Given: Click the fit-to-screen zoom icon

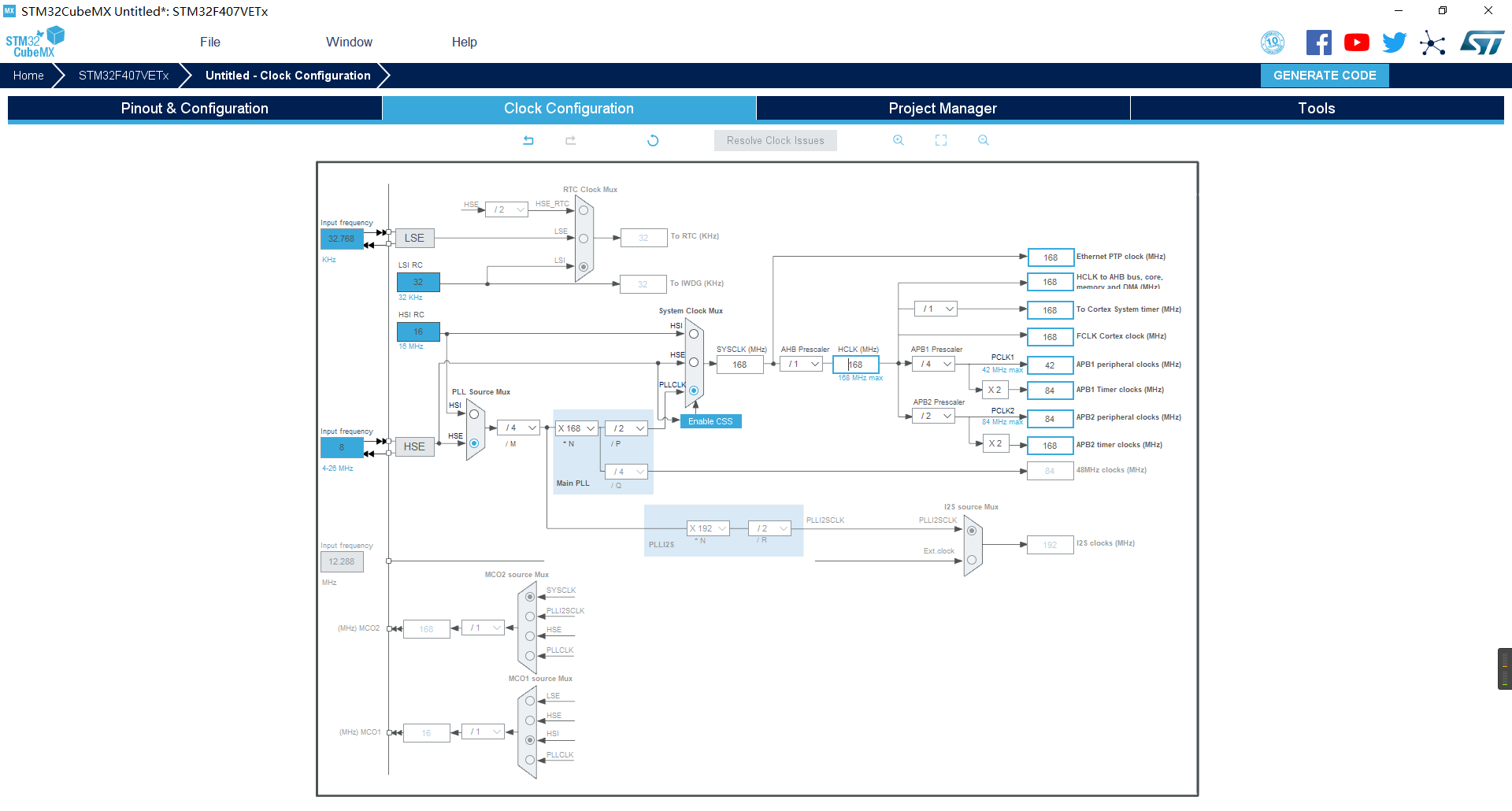Looking at the screenshot, I should click(941, 140).
